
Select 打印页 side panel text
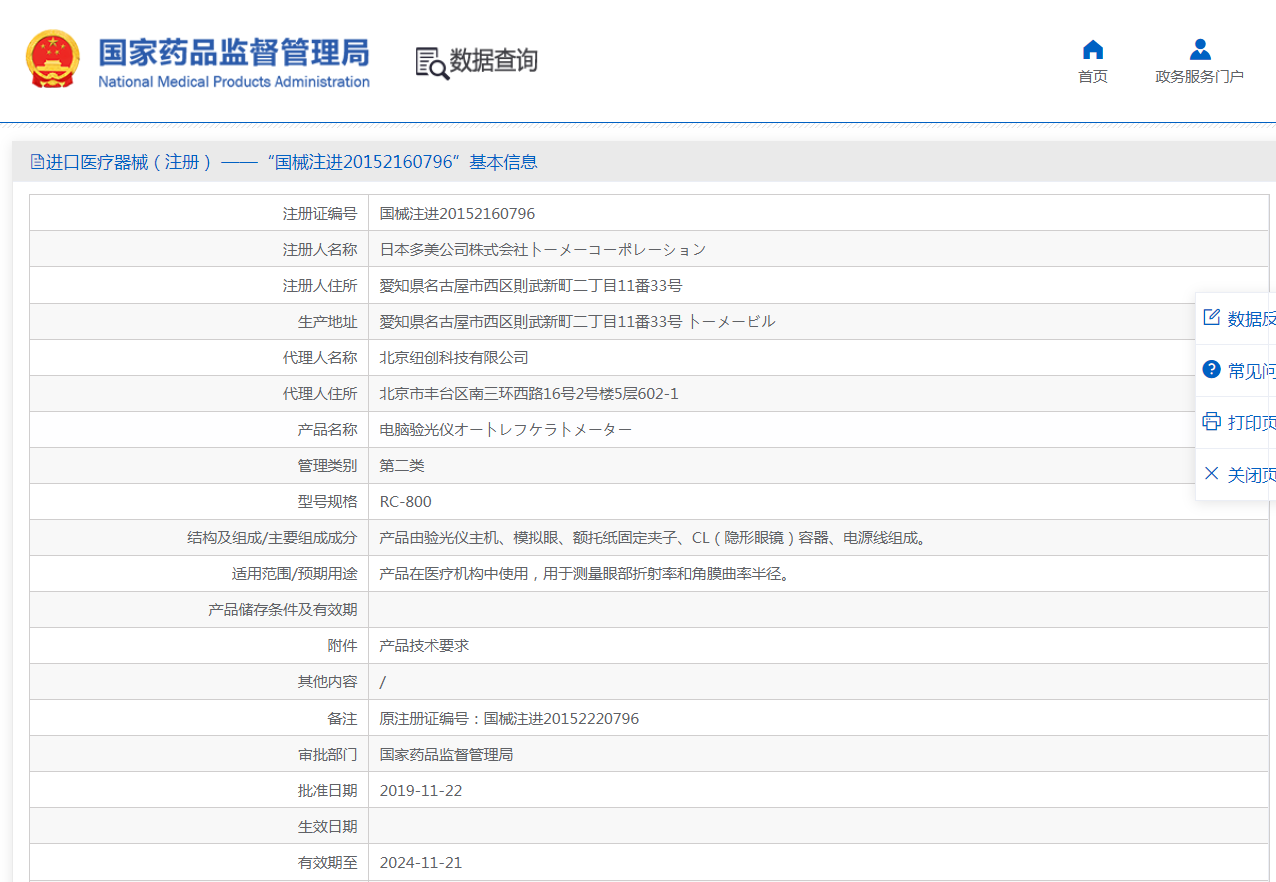[1252, 422]
